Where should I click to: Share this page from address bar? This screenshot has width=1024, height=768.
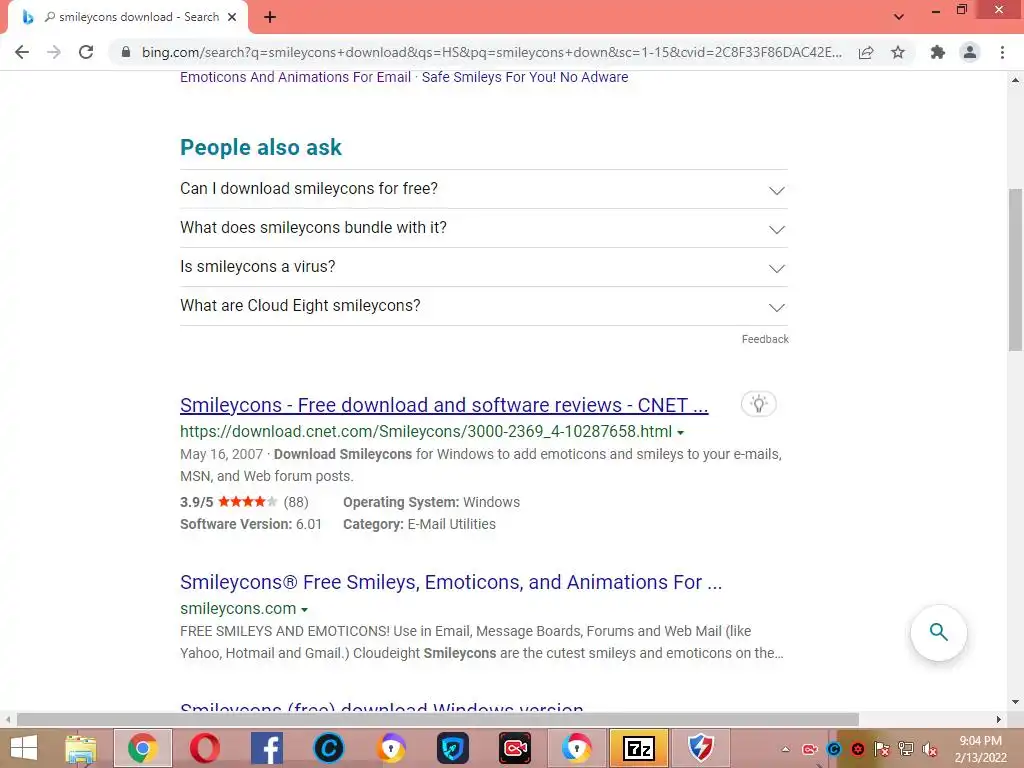[866, 52]
